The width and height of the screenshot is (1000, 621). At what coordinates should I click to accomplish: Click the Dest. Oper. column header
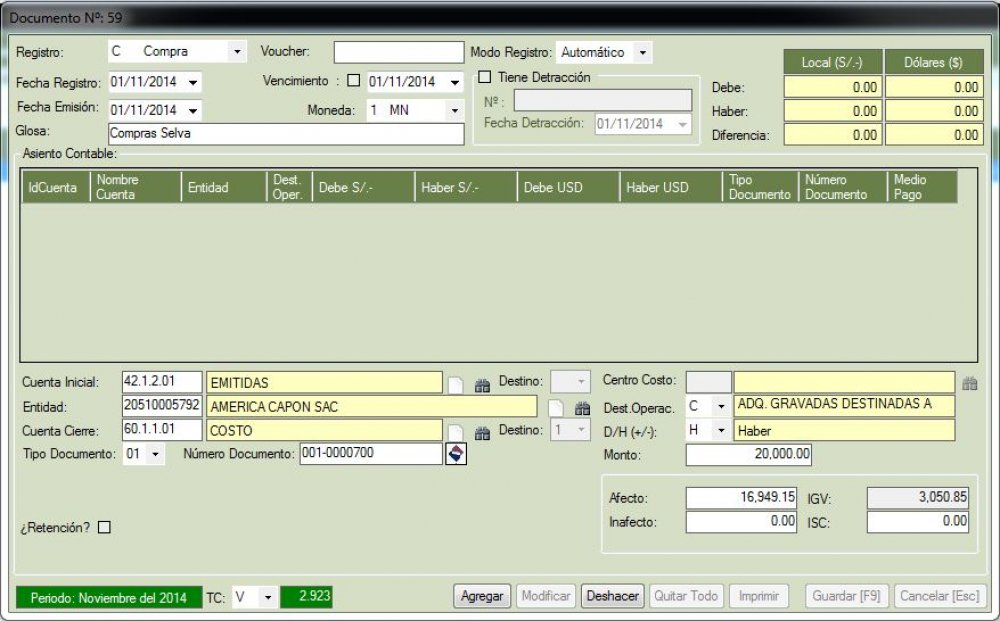[x=290, y=187]
